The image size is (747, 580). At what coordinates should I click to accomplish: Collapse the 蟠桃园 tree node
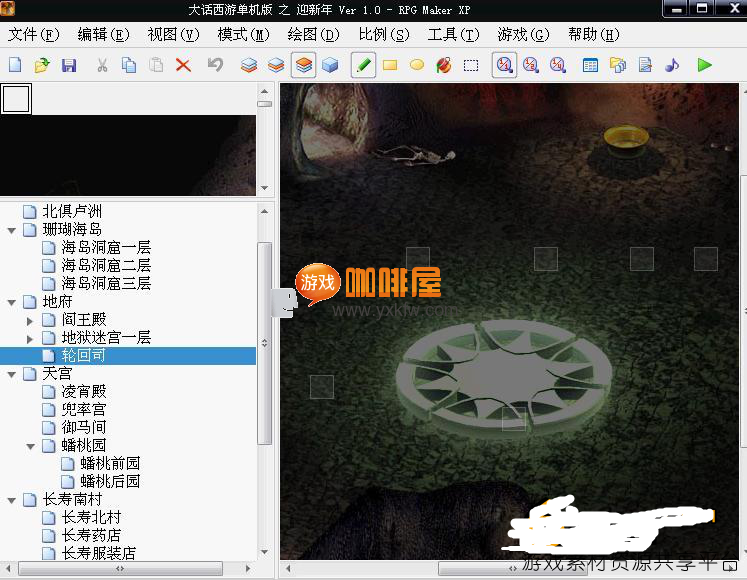30,446
